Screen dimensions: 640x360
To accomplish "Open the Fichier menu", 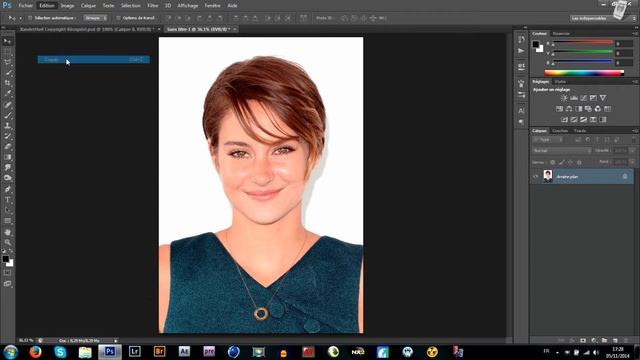I will pos(25,6).
